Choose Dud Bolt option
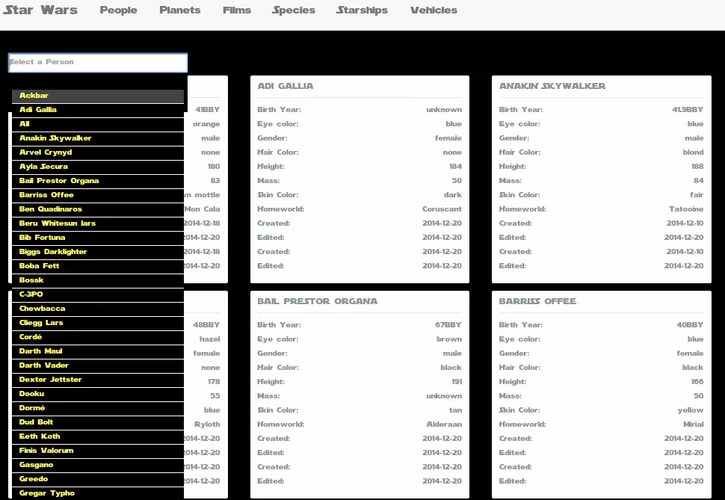The height and width of the screenshot is (500, 725). [x=98, y=422]
